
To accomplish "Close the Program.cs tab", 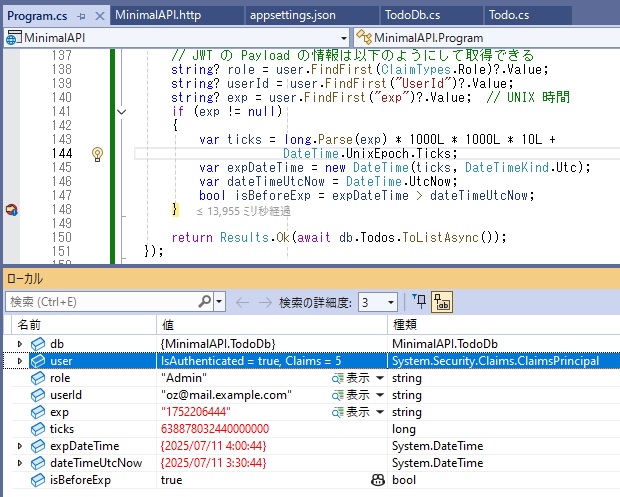I will 100,16.
